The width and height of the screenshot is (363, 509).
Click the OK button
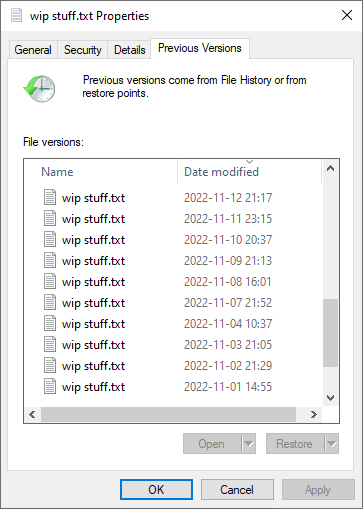156,490
